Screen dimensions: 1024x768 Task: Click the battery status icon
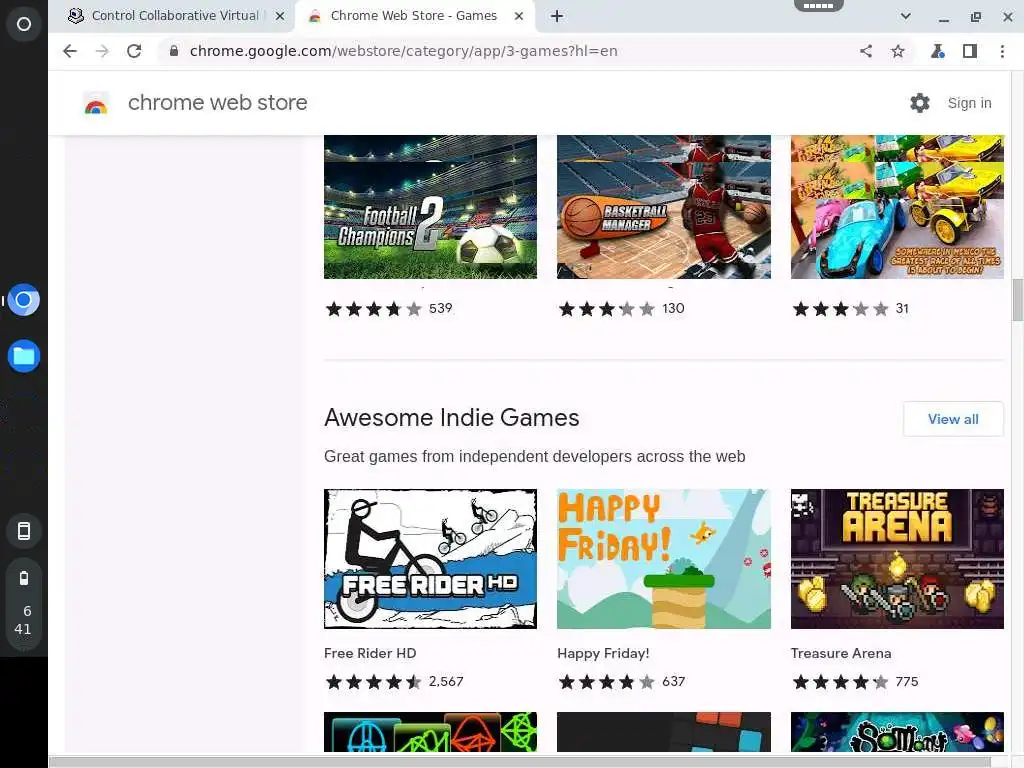[x=24, y=578]
